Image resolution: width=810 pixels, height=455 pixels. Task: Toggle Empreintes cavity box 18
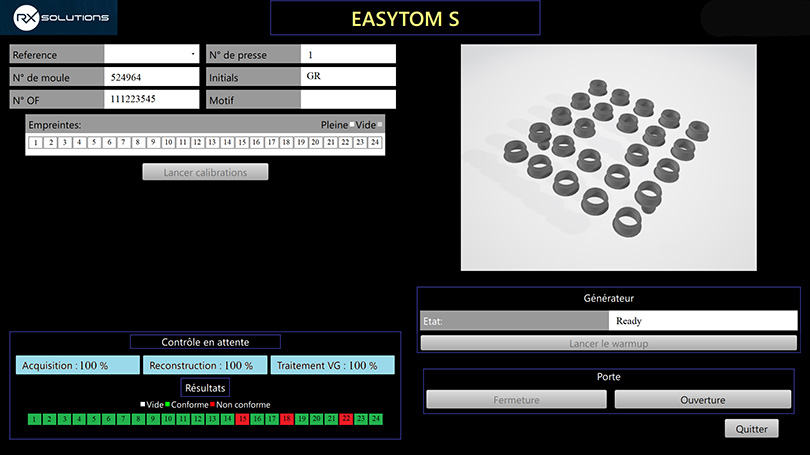point(286,142)
